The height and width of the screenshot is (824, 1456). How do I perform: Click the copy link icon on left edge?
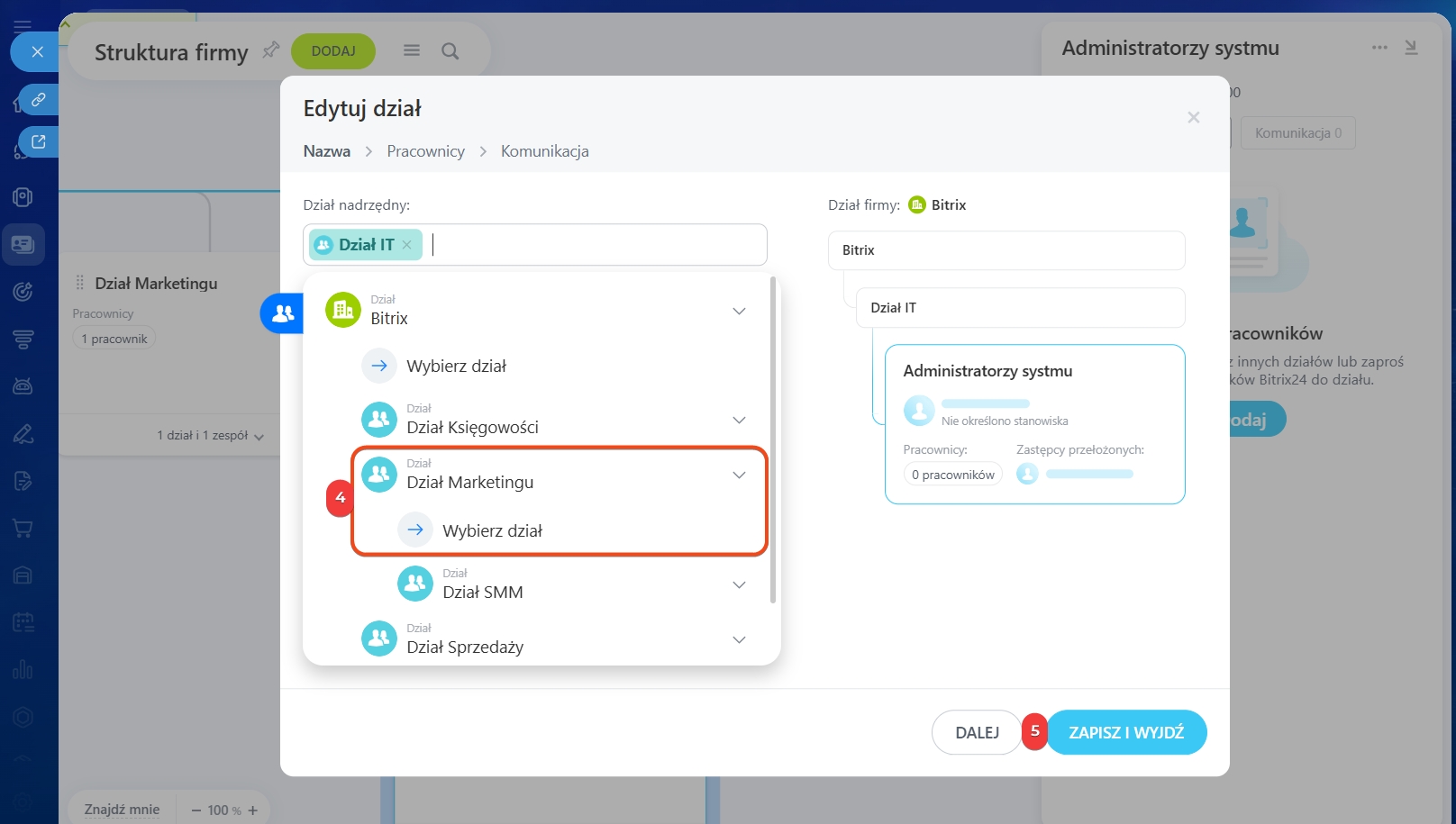coord(39,100)
